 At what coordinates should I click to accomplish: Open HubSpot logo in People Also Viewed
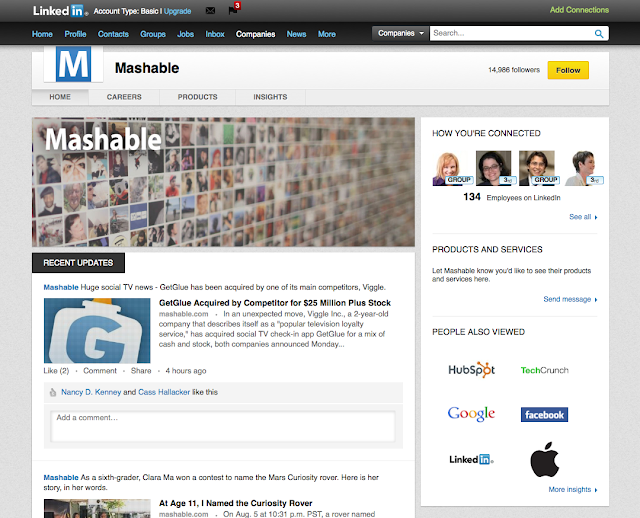471,369
